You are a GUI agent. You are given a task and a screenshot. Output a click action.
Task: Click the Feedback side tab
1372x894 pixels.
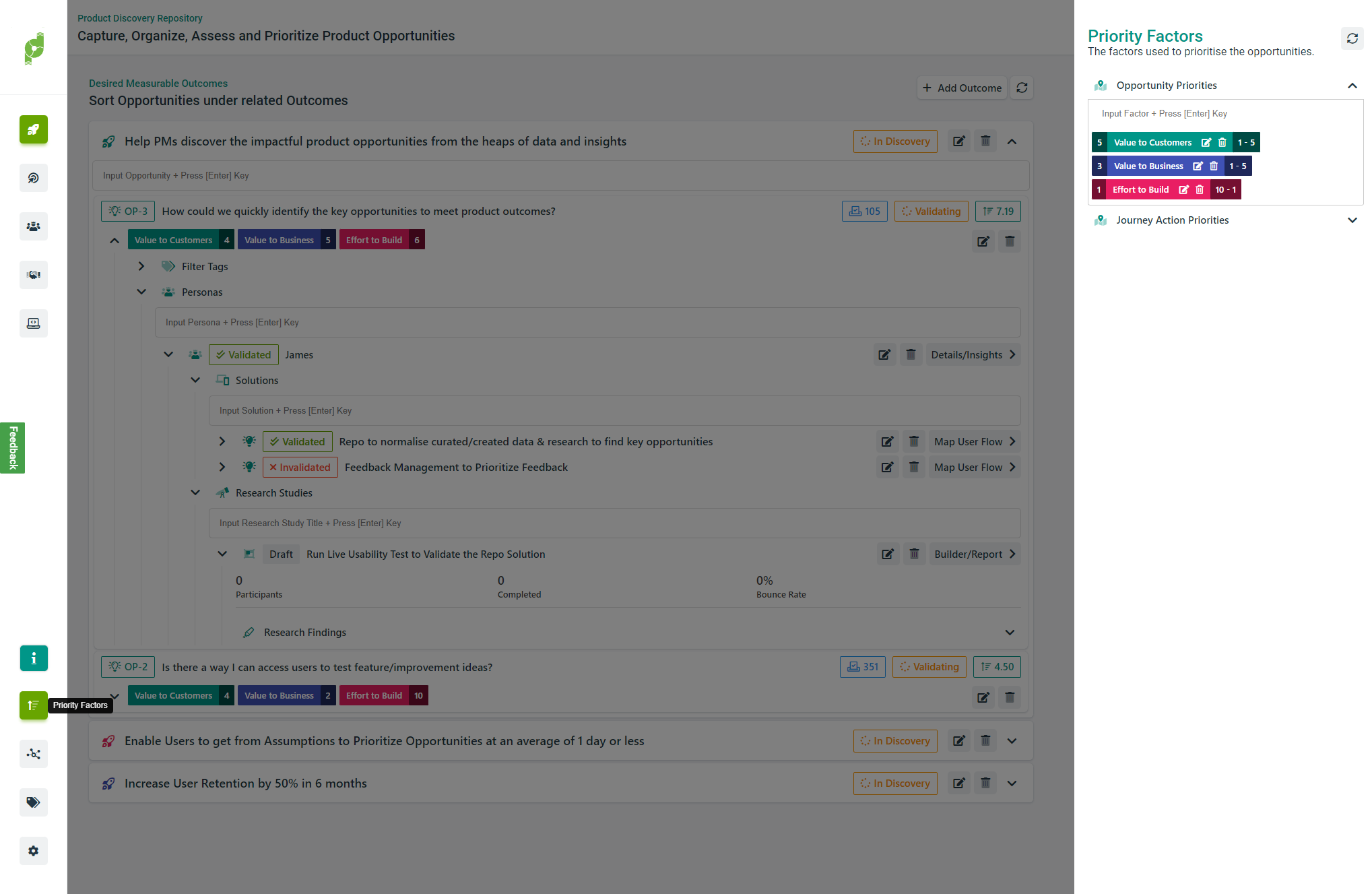12,448
